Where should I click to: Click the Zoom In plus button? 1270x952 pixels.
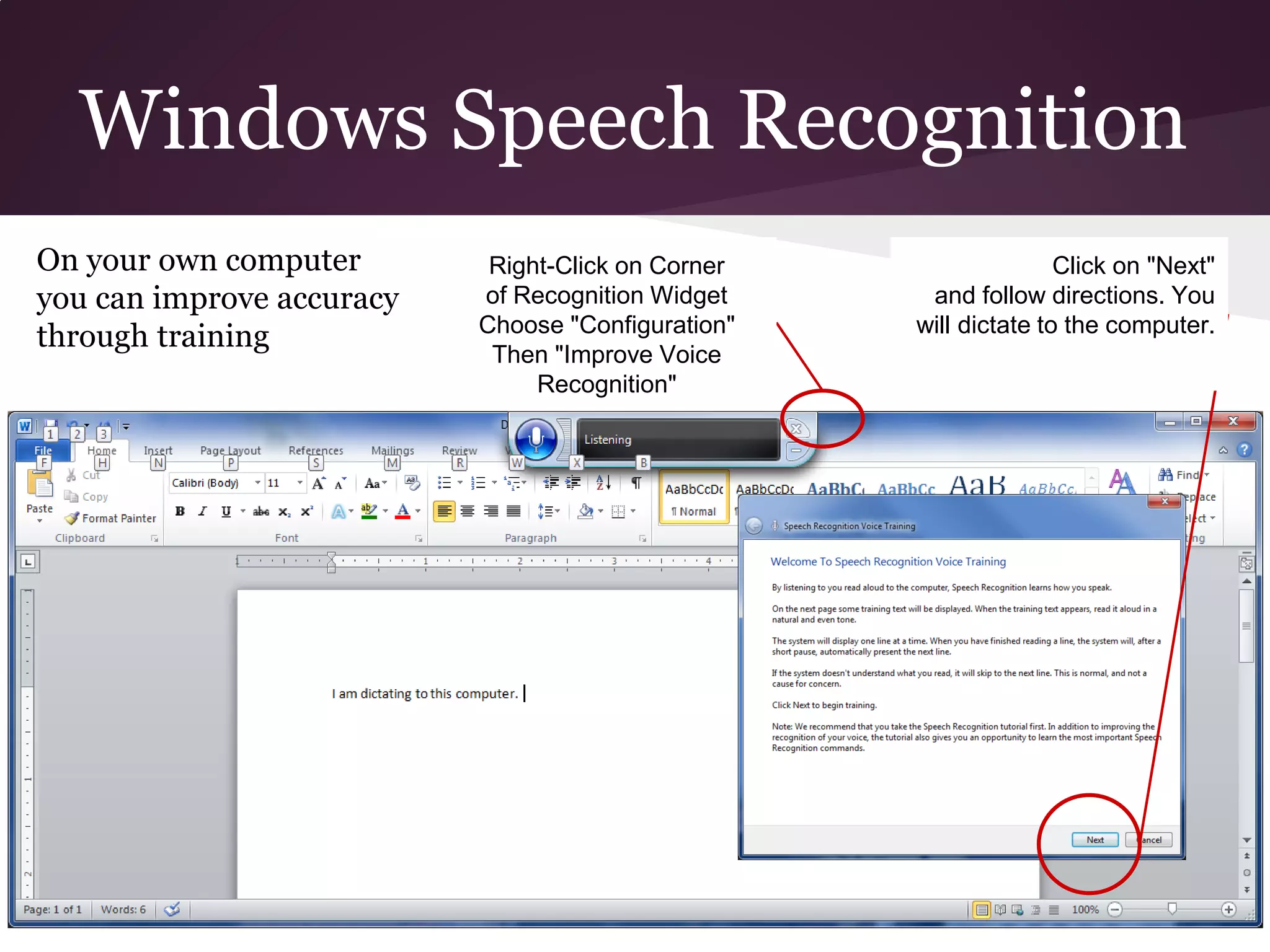[x=1228, y=909]
